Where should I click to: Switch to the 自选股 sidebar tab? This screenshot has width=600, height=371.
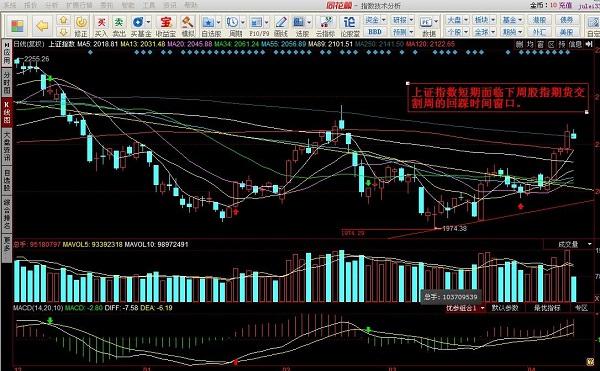pos(7,181)
